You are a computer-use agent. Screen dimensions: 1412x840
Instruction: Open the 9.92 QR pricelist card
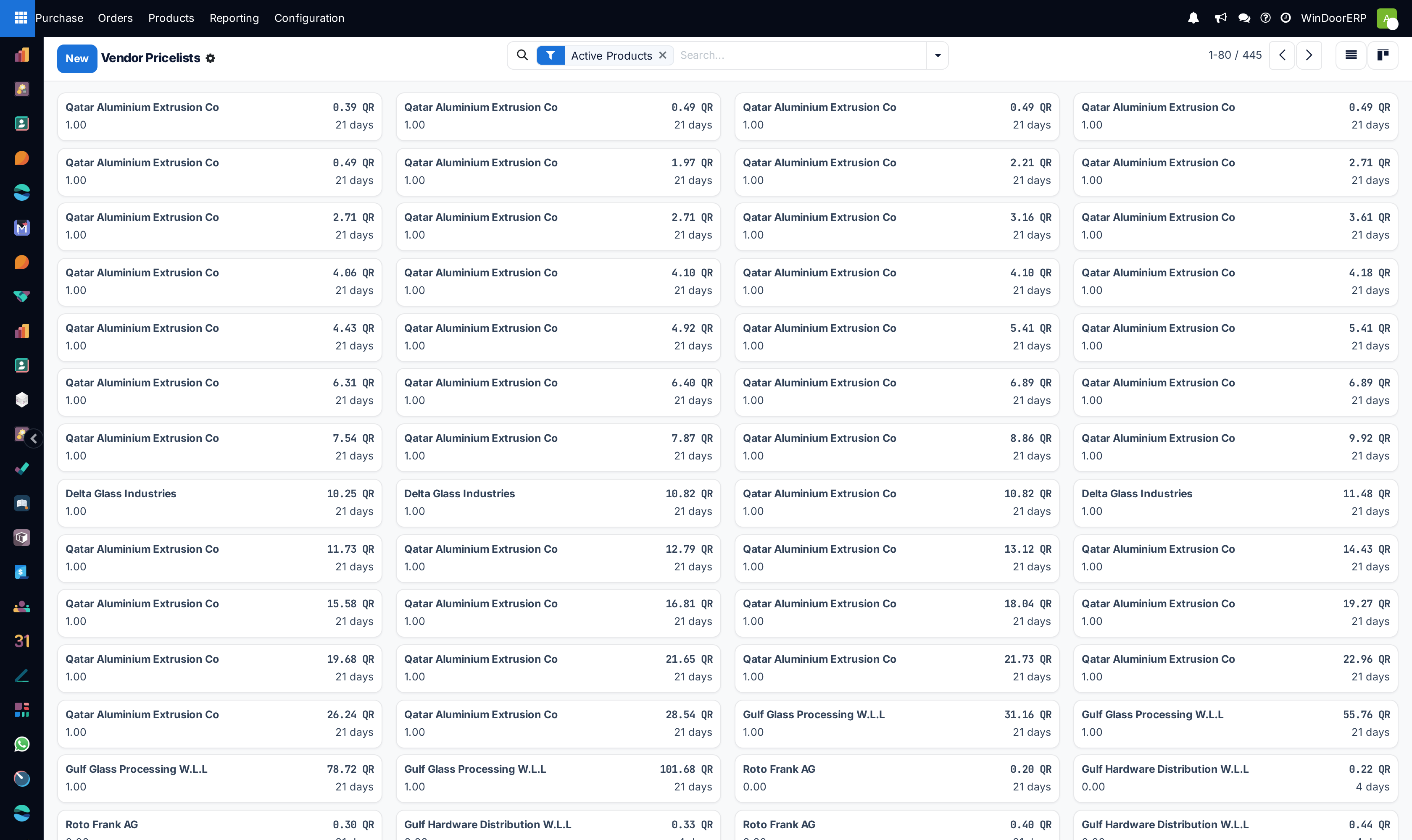(1235, 448)
